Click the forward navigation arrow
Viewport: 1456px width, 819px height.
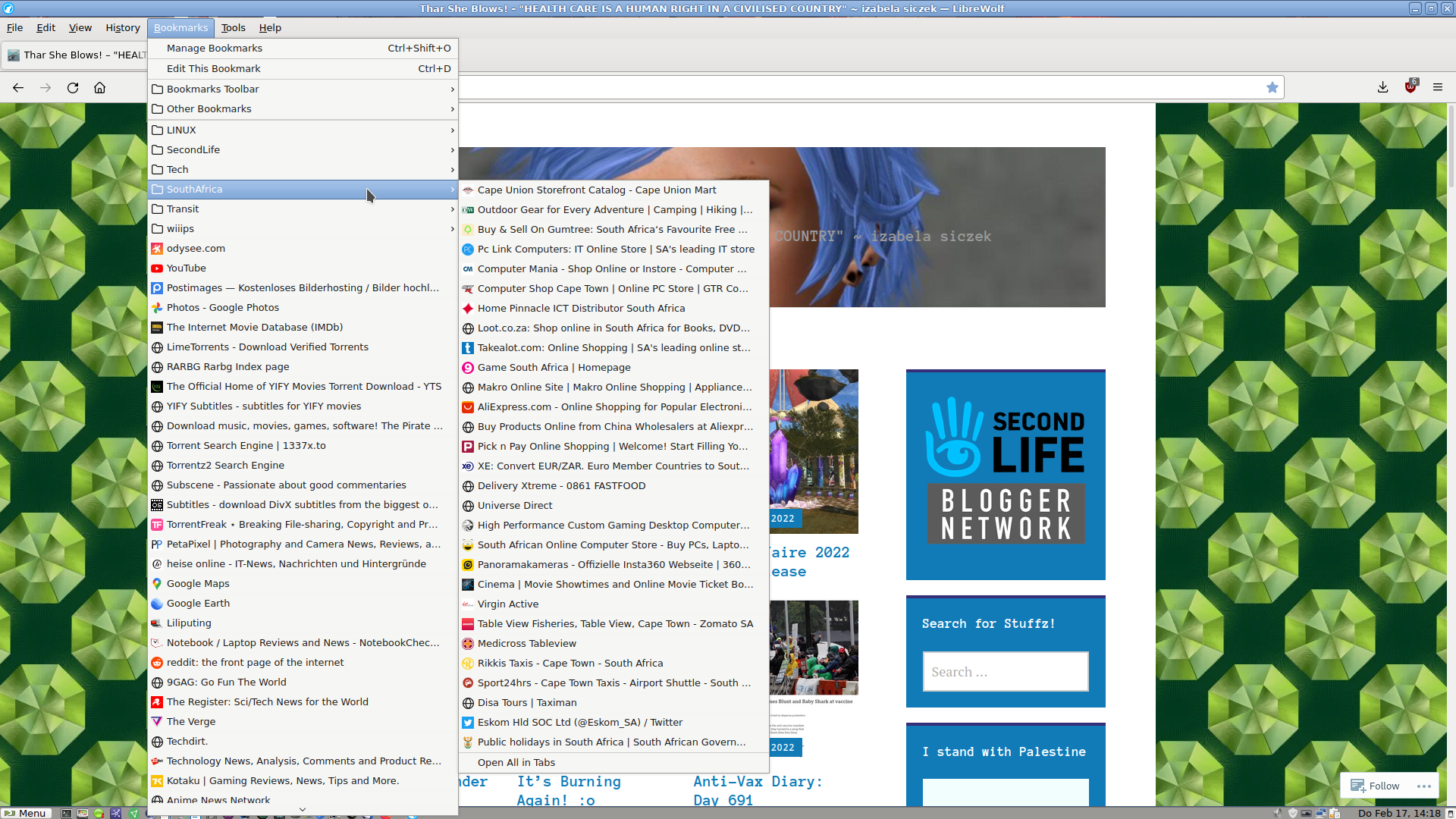[45, 88]
